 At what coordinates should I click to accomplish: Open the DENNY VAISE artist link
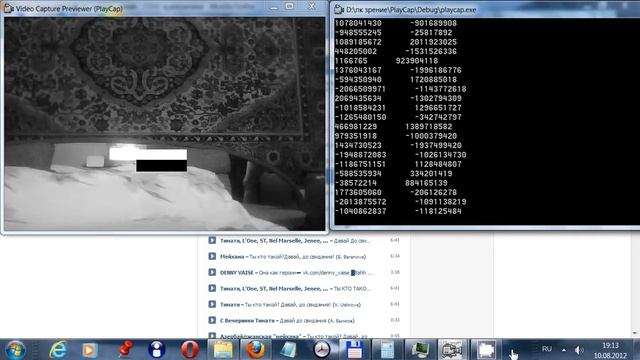tap(237, 273)
